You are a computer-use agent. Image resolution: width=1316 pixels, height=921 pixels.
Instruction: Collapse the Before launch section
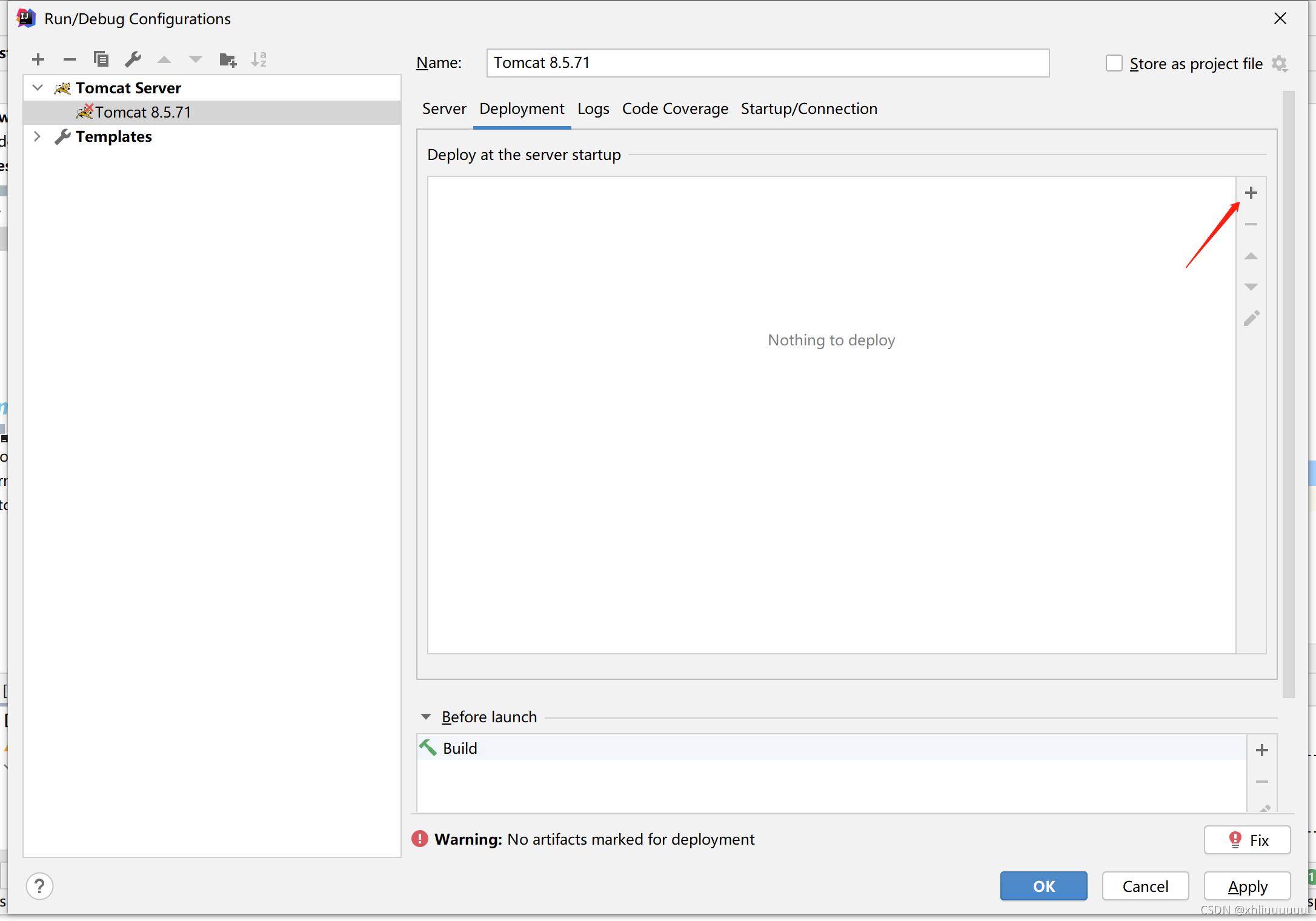[x=426, y=717]
